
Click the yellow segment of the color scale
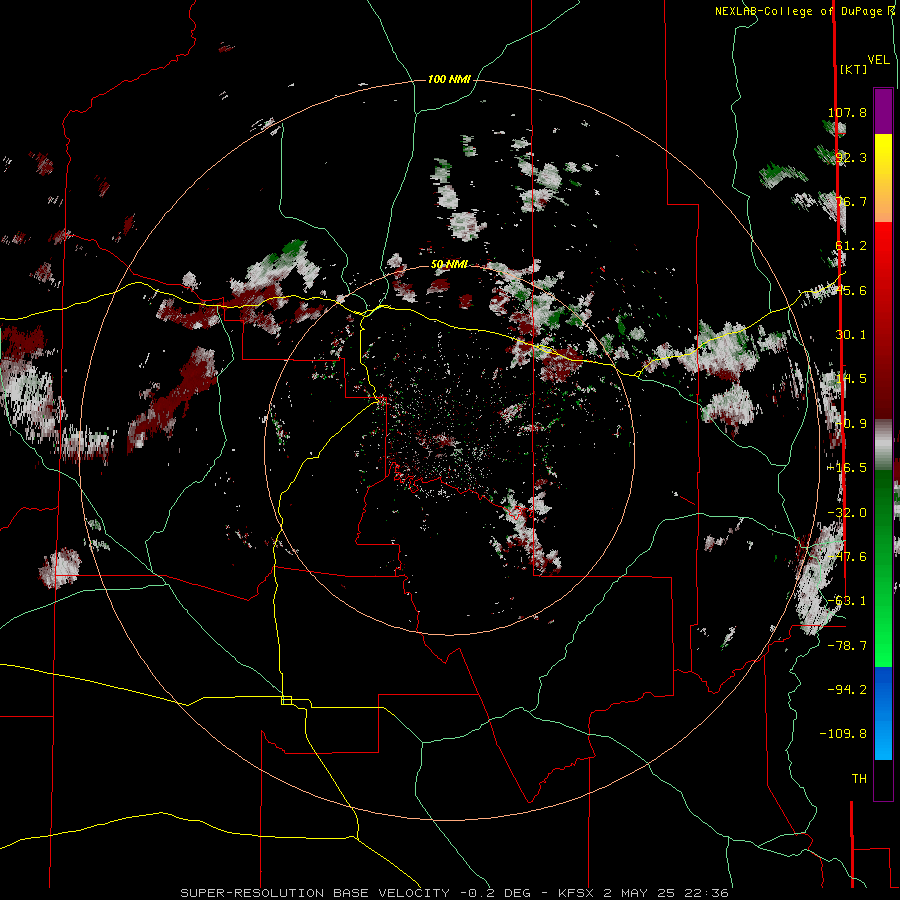pyautogui.click(x=883, y=156)
